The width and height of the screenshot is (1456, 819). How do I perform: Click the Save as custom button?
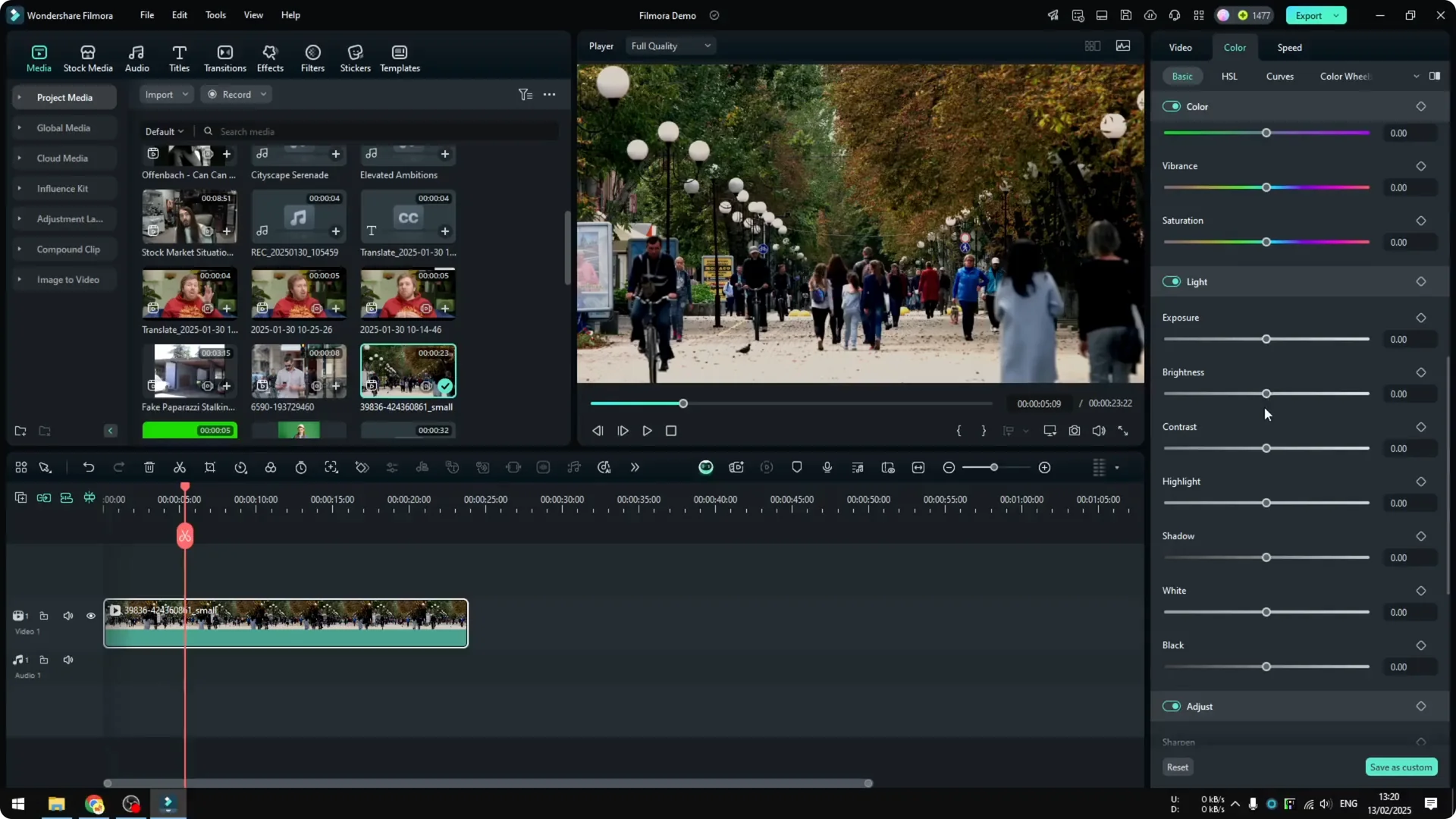pos(1401,767)
